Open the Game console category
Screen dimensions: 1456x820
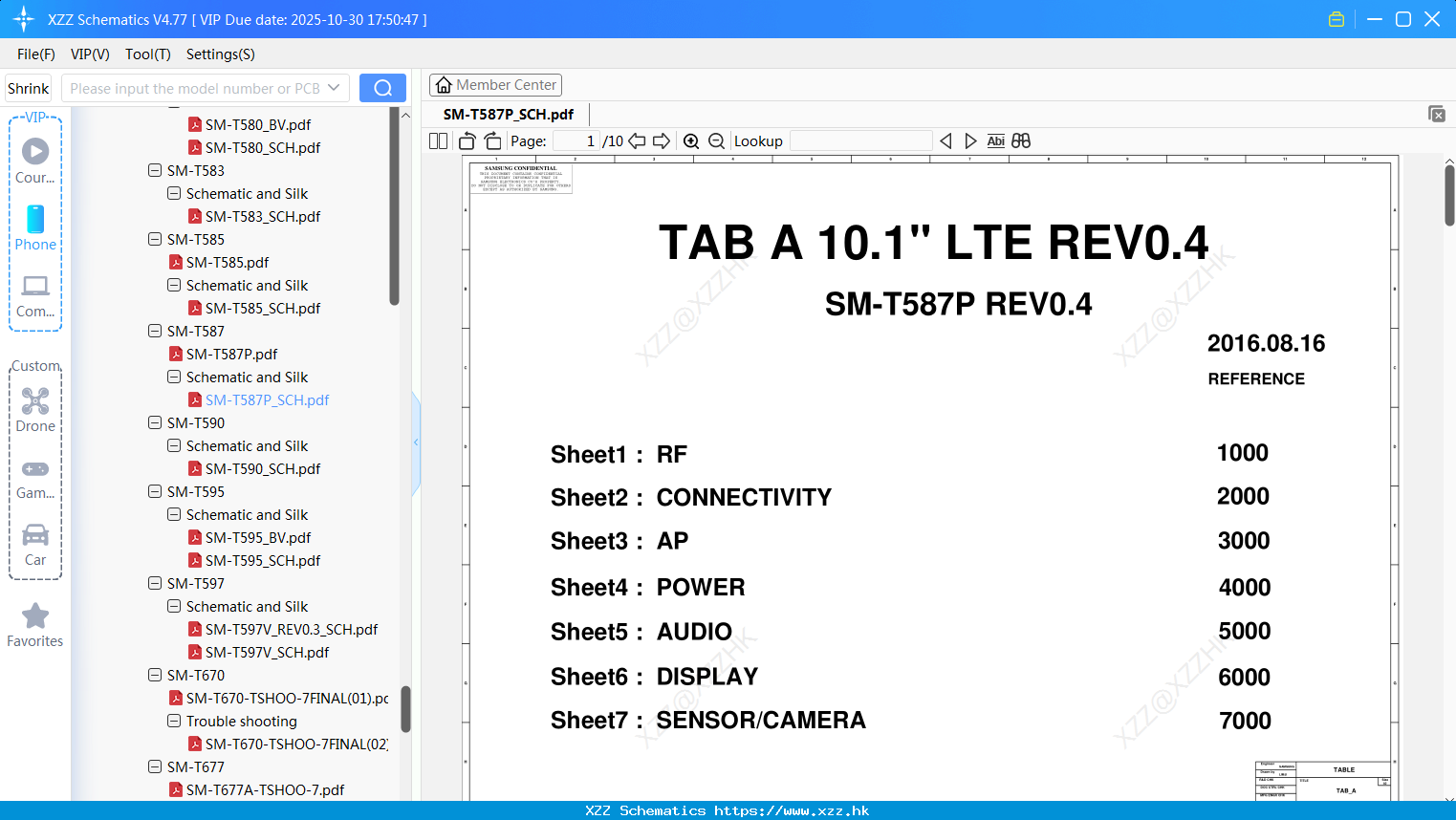tap(35, 478)
